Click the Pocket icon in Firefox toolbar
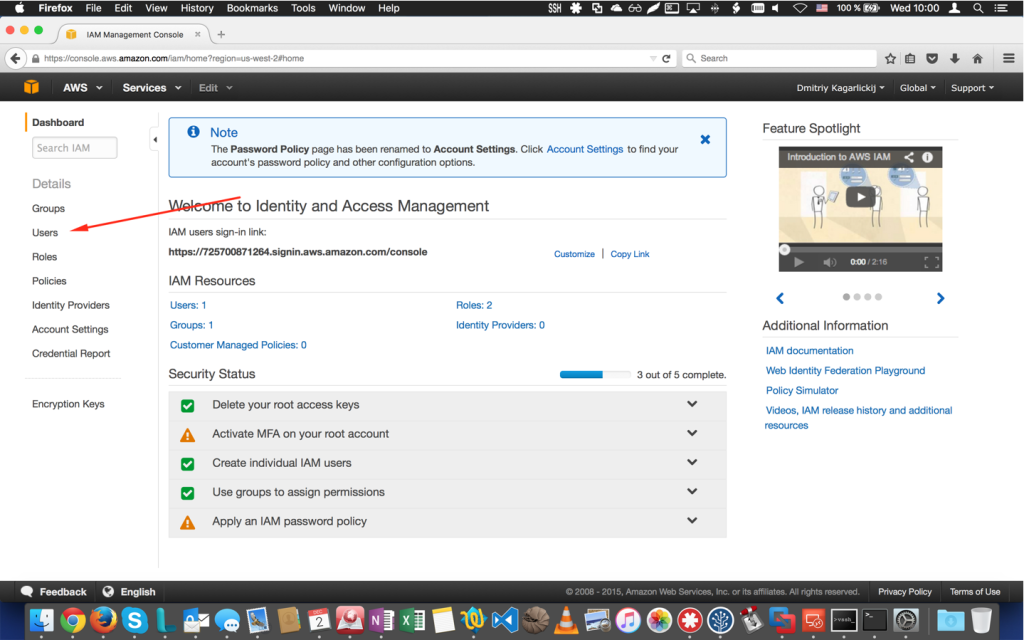The height and width of the screenshot is (640, 1024). coord(933,58)
